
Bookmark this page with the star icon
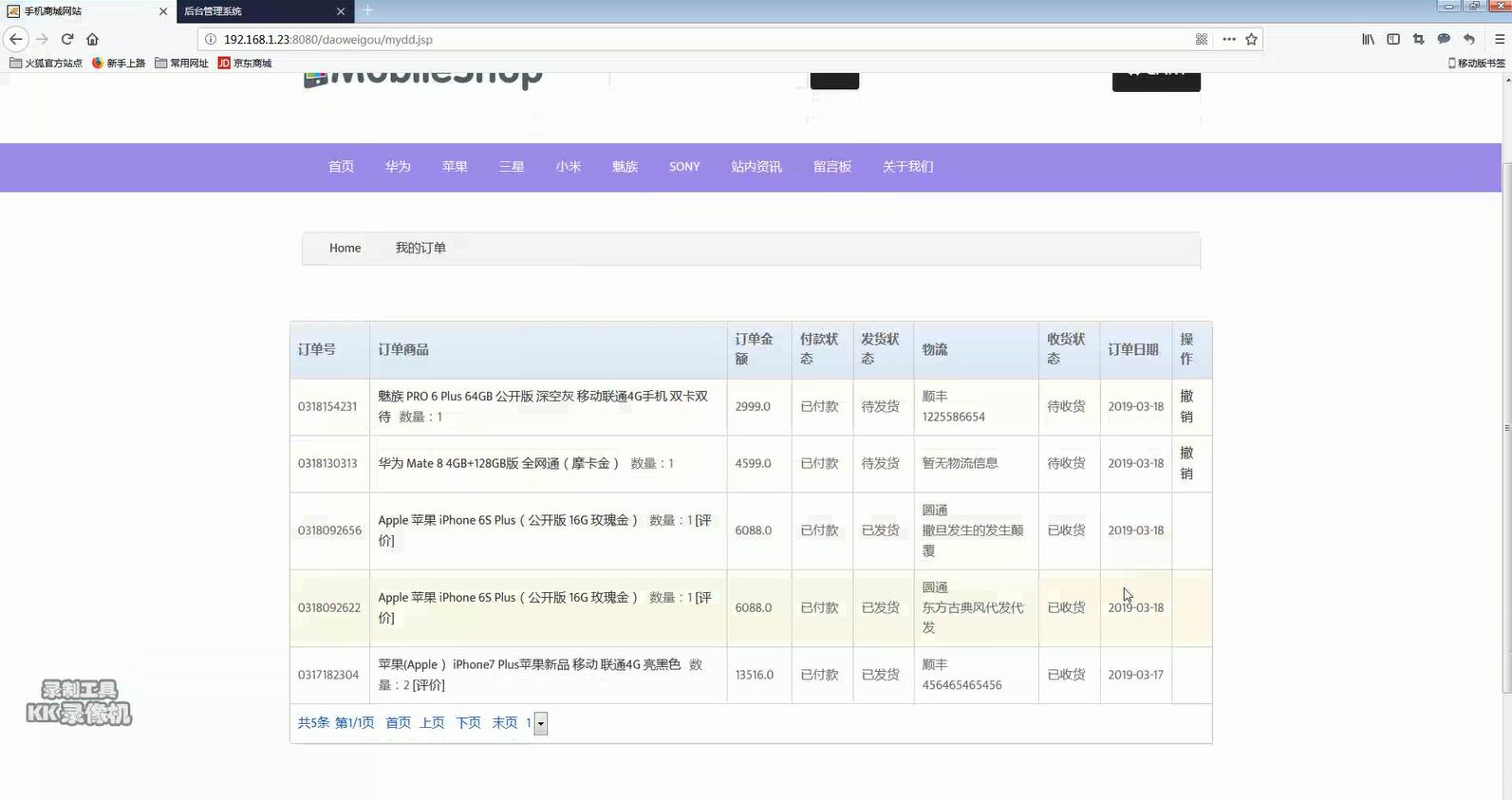click(x=1252, y=39)
